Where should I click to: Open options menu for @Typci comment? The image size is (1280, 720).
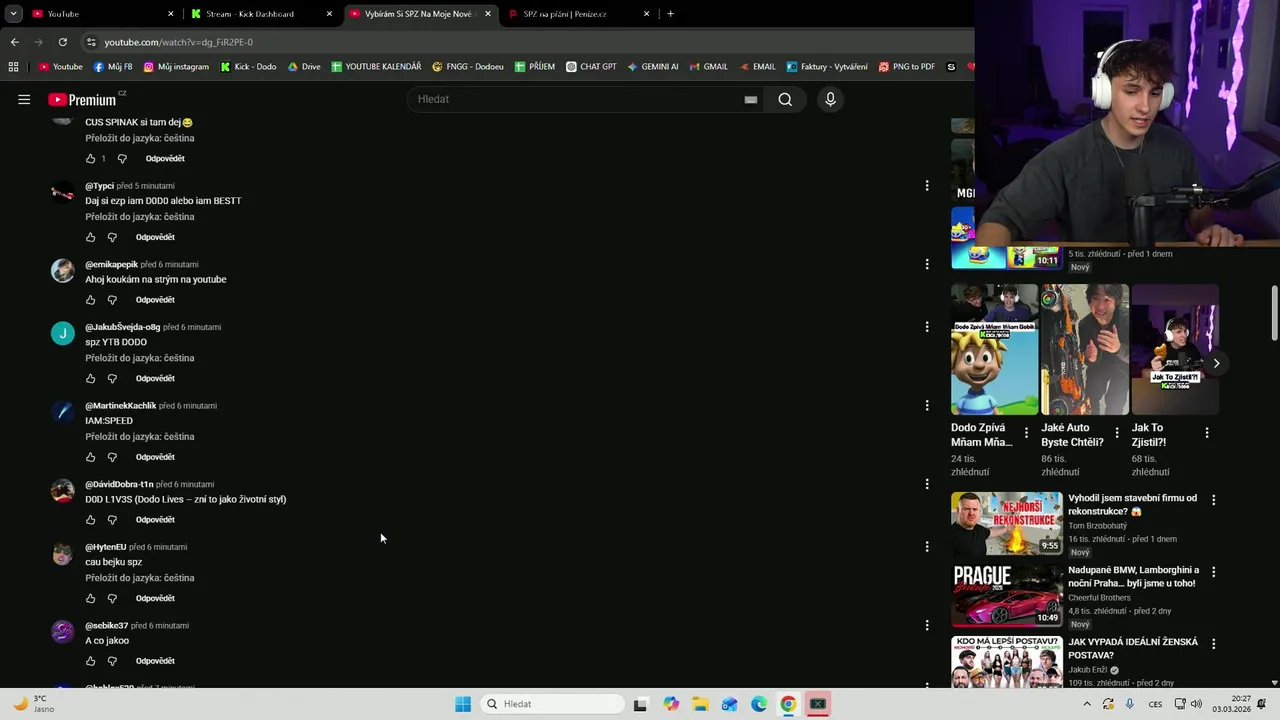[927, 185]
